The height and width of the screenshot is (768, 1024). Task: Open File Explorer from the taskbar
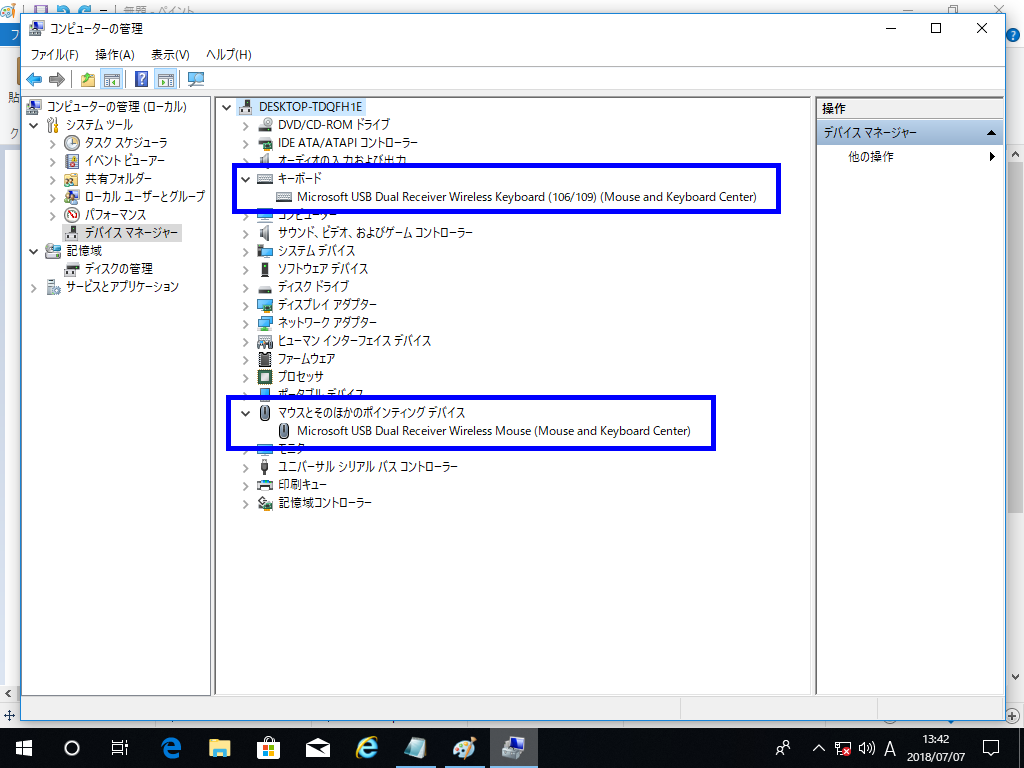(x=220, y=747)
